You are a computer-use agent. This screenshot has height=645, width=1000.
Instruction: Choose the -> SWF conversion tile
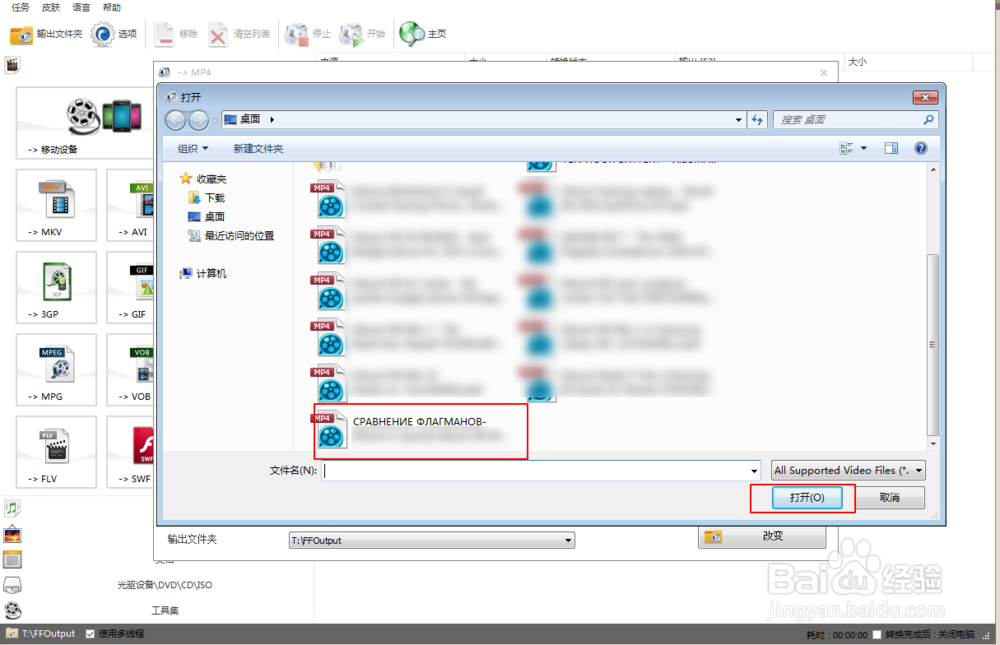(x=131, y=452)
